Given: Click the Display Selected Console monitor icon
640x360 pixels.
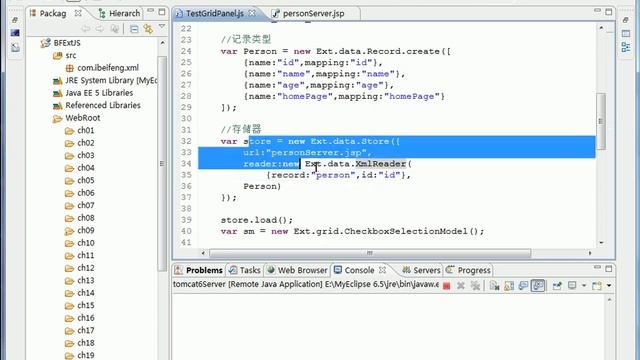Looking at the screenshot, I should click(572, 286).
